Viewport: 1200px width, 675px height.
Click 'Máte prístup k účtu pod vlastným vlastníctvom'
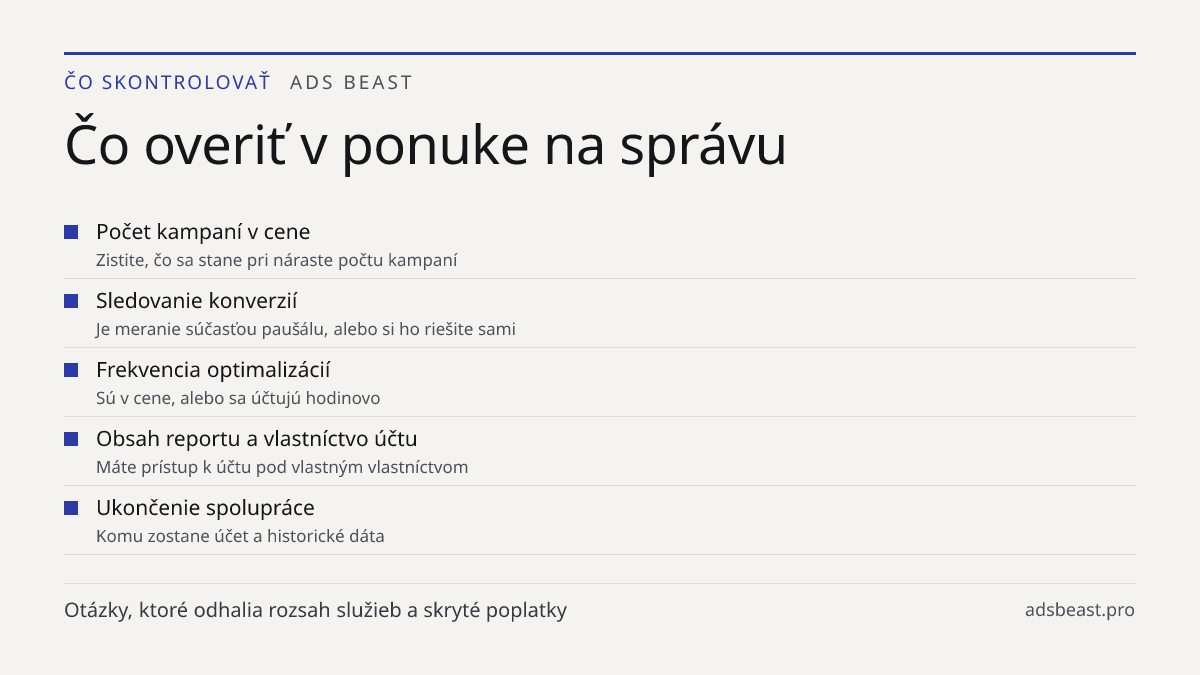282,467
